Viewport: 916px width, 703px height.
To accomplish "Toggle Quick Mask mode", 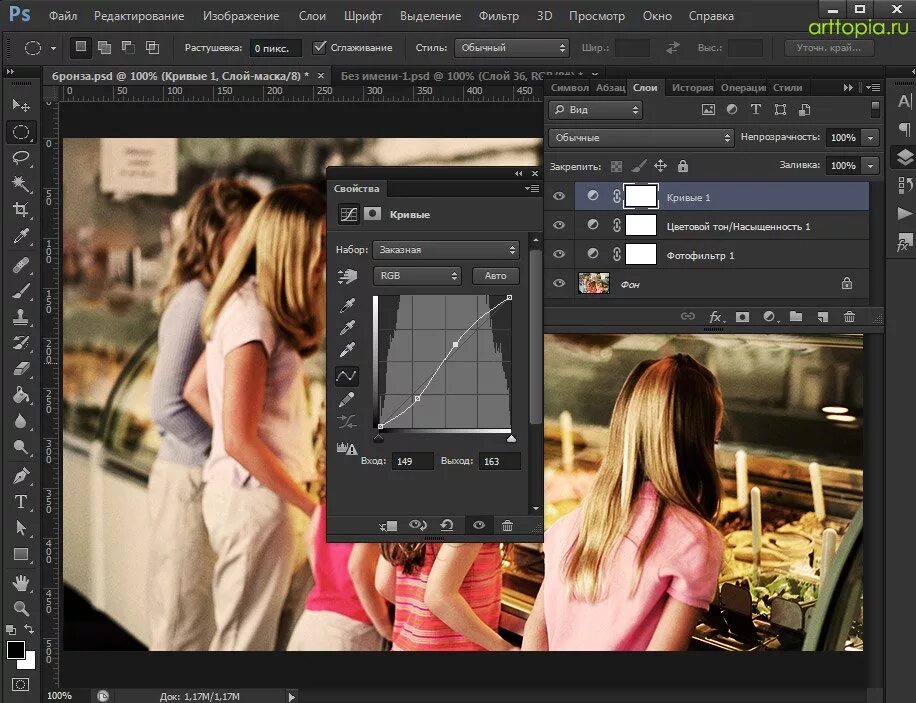I will pos(21,684).
